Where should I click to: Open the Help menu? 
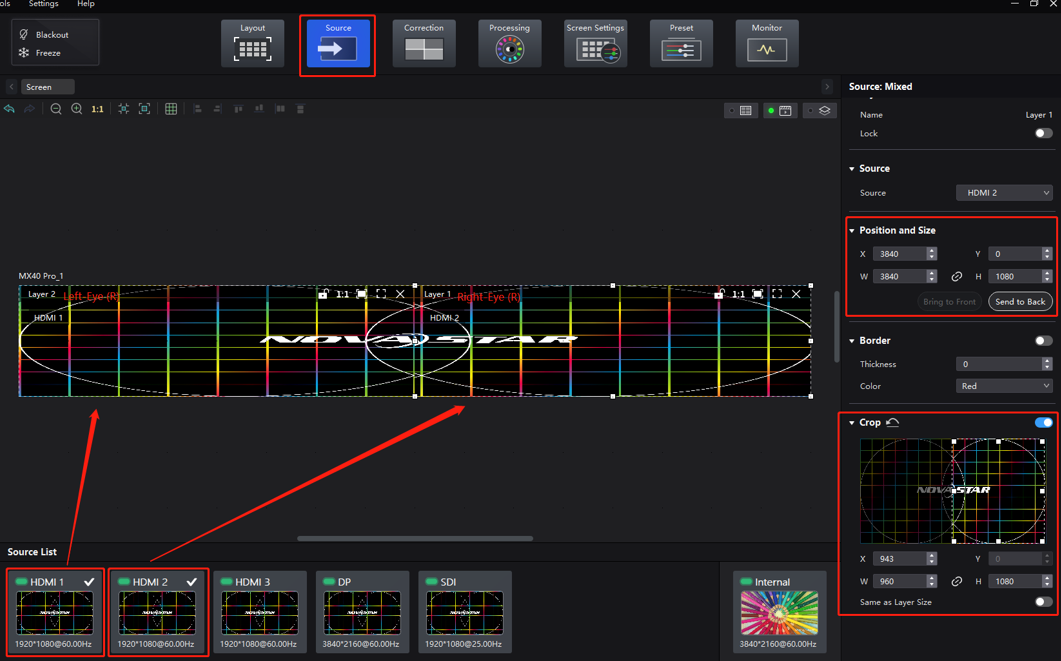coord(86,4)
